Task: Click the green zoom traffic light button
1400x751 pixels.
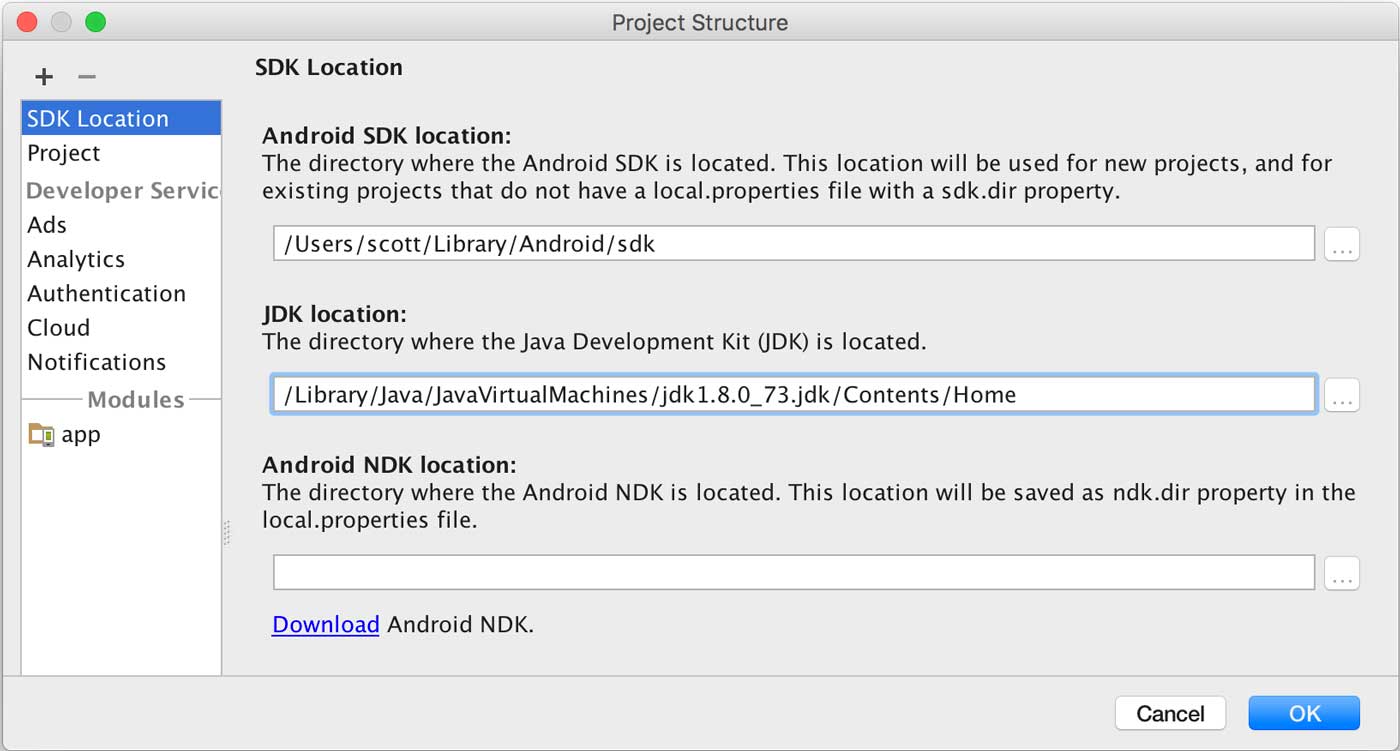Action: 96,22
